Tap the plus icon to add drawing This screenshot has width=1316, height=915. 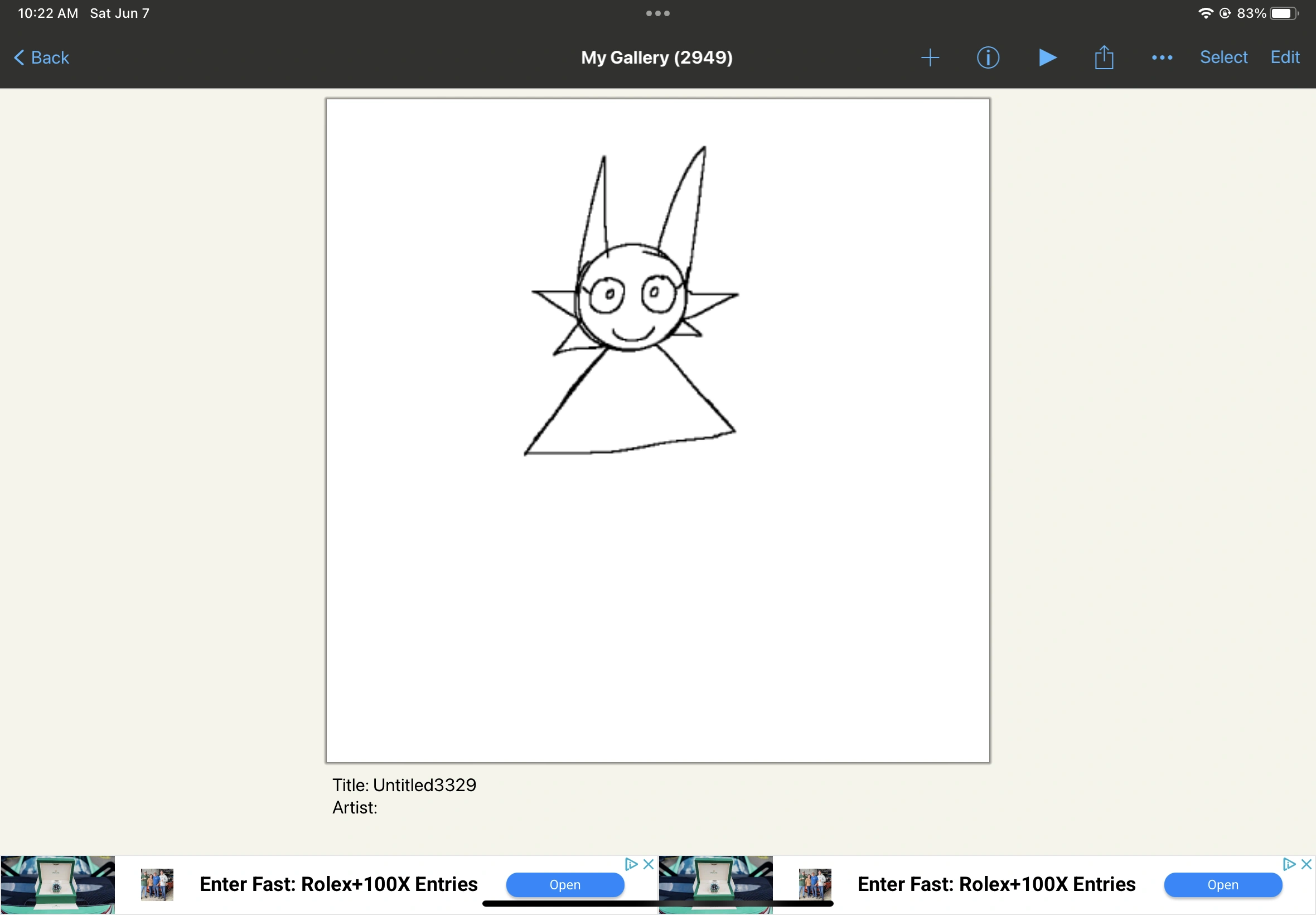coord(930,57)
